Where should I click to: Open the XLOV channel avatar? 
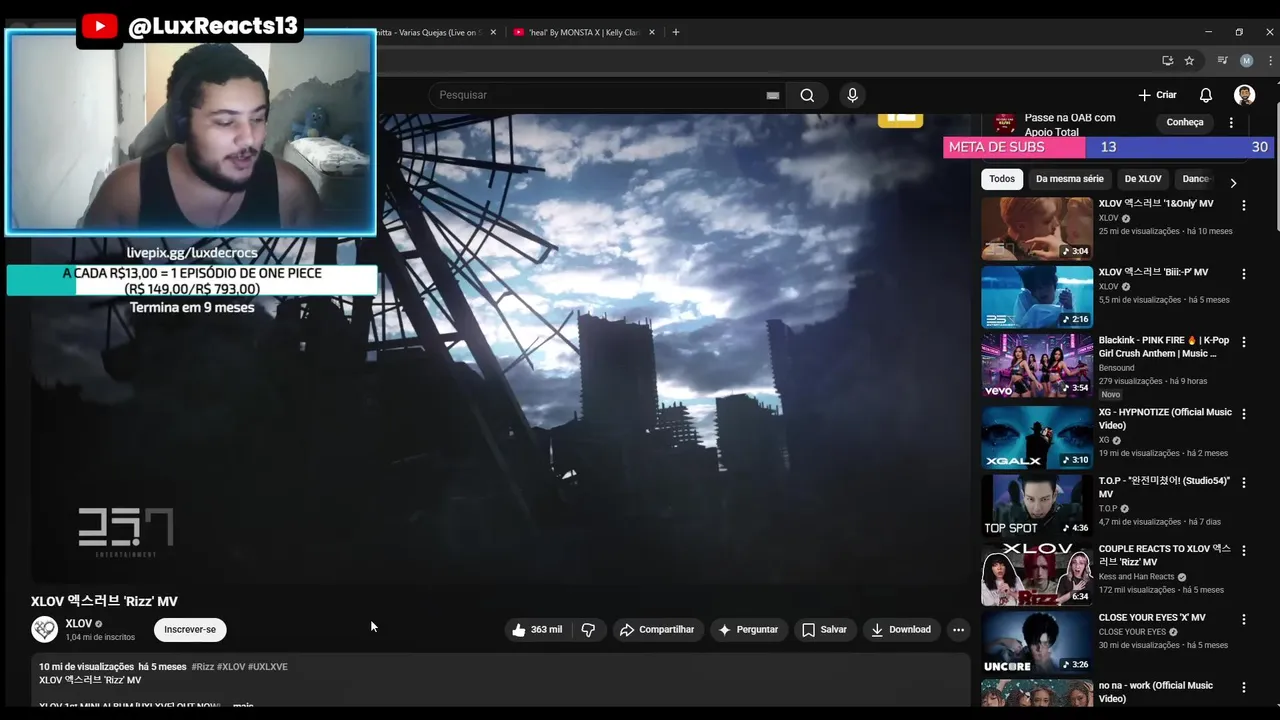pos(44,629)
